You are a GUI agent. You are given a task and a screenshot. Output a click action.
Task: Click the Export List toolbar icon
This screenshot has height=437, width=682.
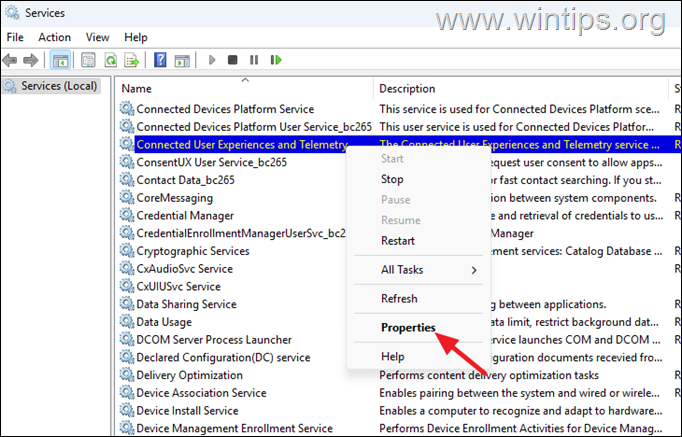tap(130, 60)
